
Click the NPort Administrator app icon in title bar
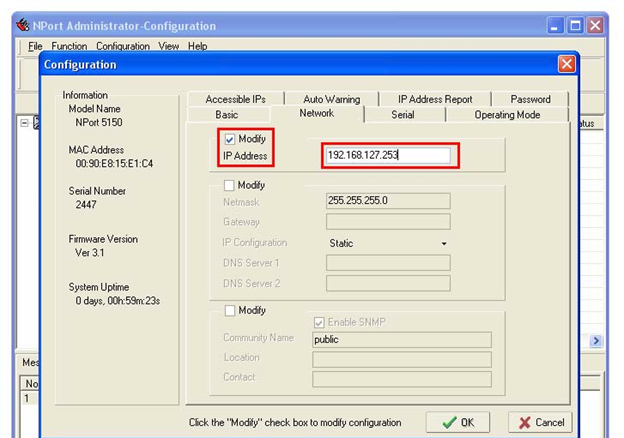tap(23, 25)
